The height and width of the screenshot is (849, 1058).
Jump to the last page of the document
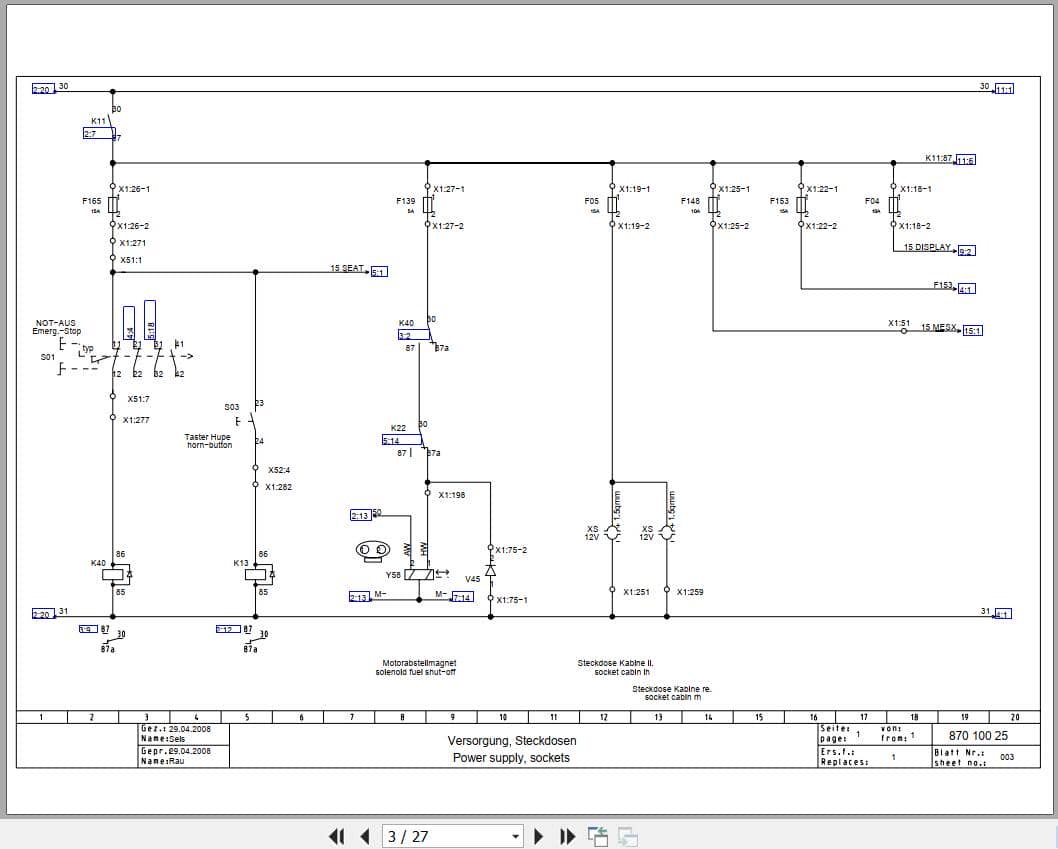coord(568,836)
